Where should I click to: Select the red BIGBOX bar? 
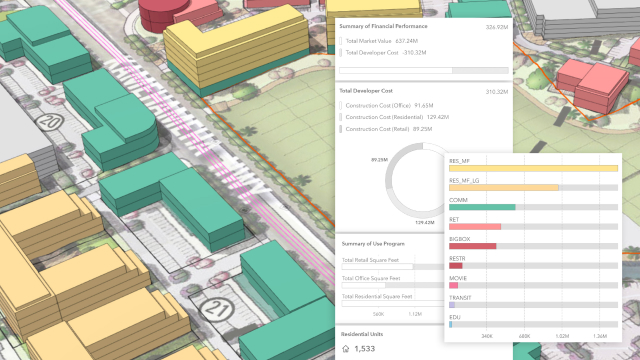coord(472,246)
